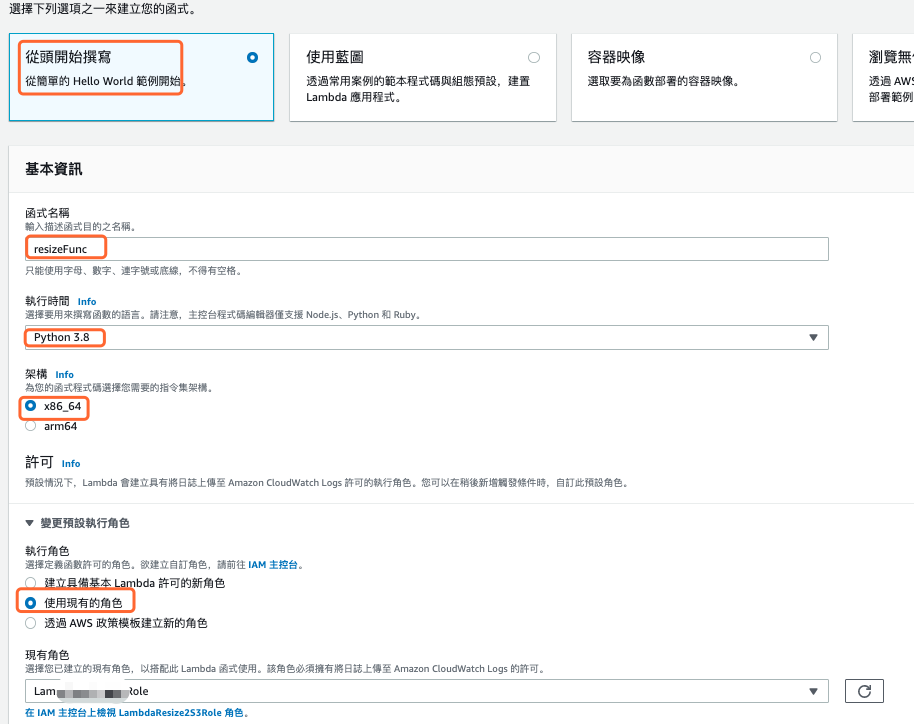Open the 執行時間 Python 3.8 dropdown
The width and height of the screenshot is (914, 724).
pyautogui.click(x=427, y=338)
